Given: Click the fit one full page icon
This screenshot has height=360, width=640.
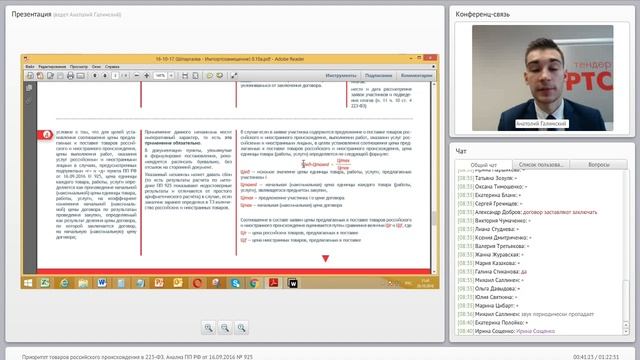Looking at the screenshot, I should point(195,76).
